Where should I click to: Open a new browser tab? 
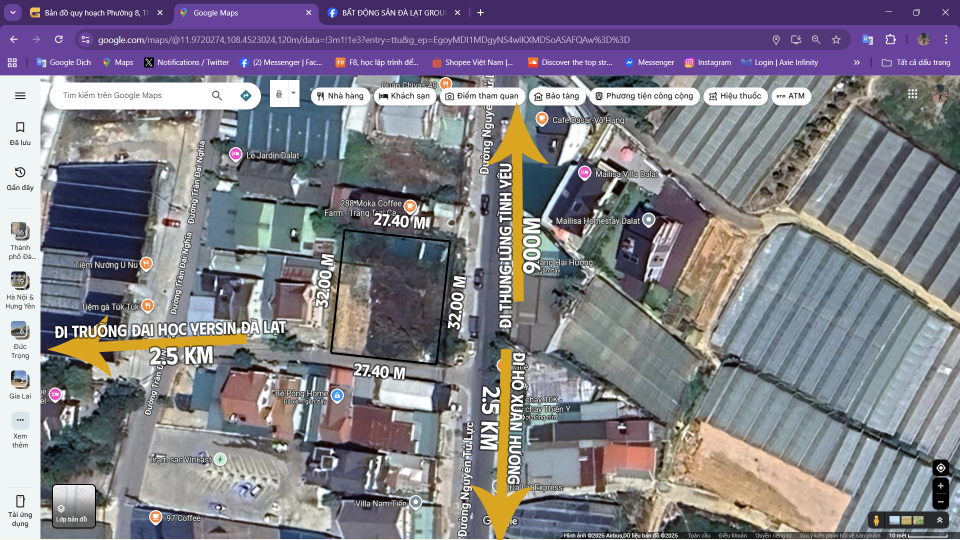[x=480, y=12]
